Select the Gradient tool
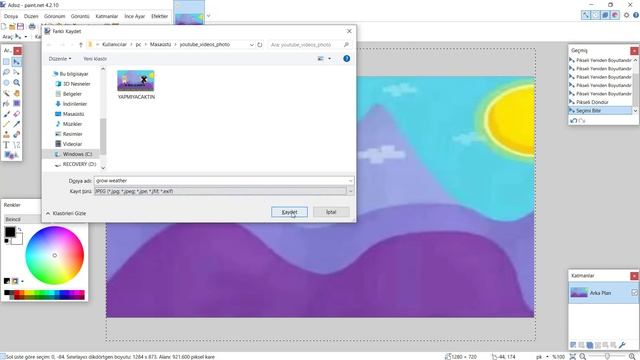Image resolution: width=640 pixels, height=360 pixels. pos(16,103)
